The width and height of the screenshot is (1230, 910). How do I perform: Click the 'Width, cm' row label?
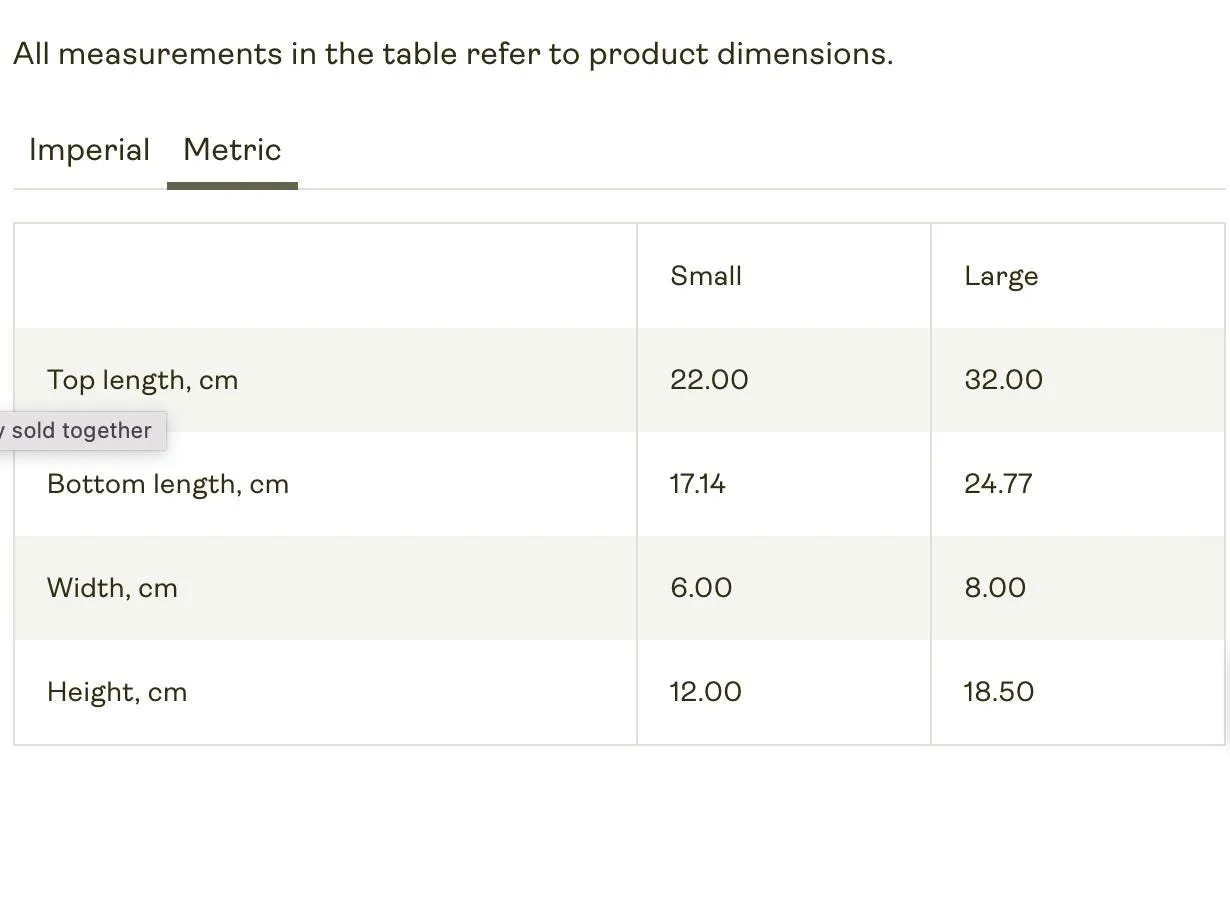coord(112,588)
